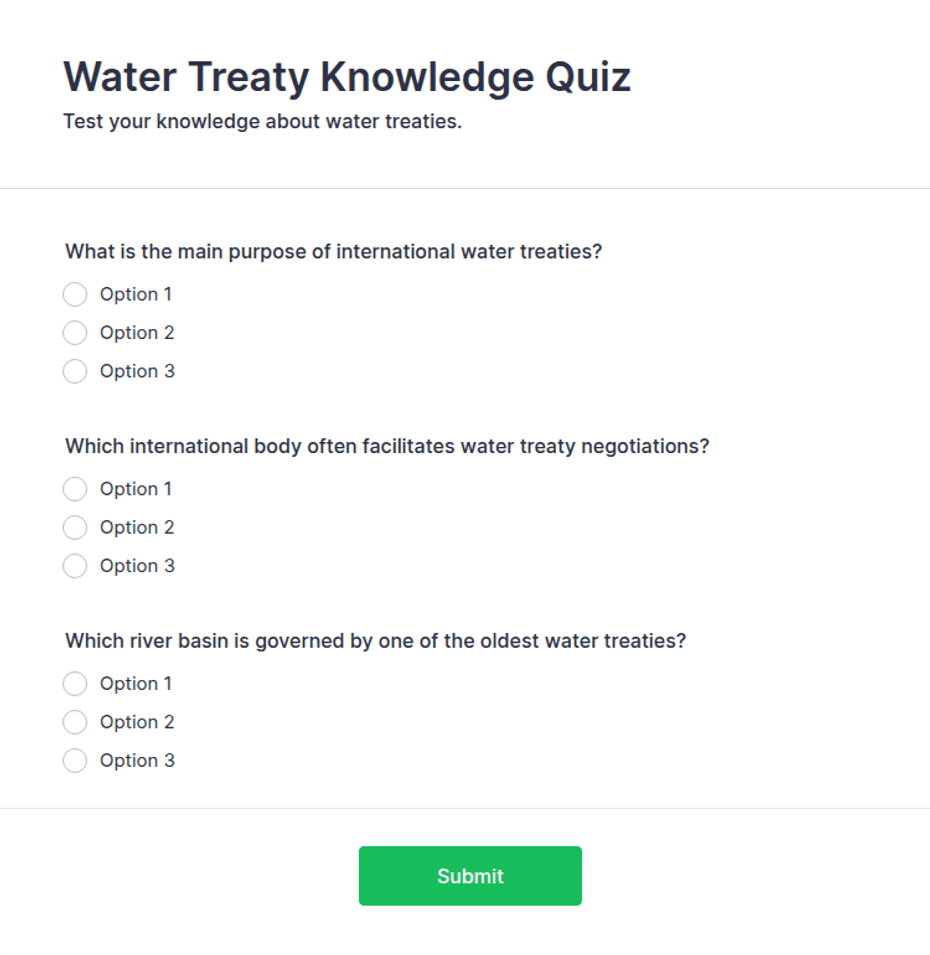Viewport: 930px width, 955px height.
Task: Click the Option 3 label under first question
Action: 137,371
